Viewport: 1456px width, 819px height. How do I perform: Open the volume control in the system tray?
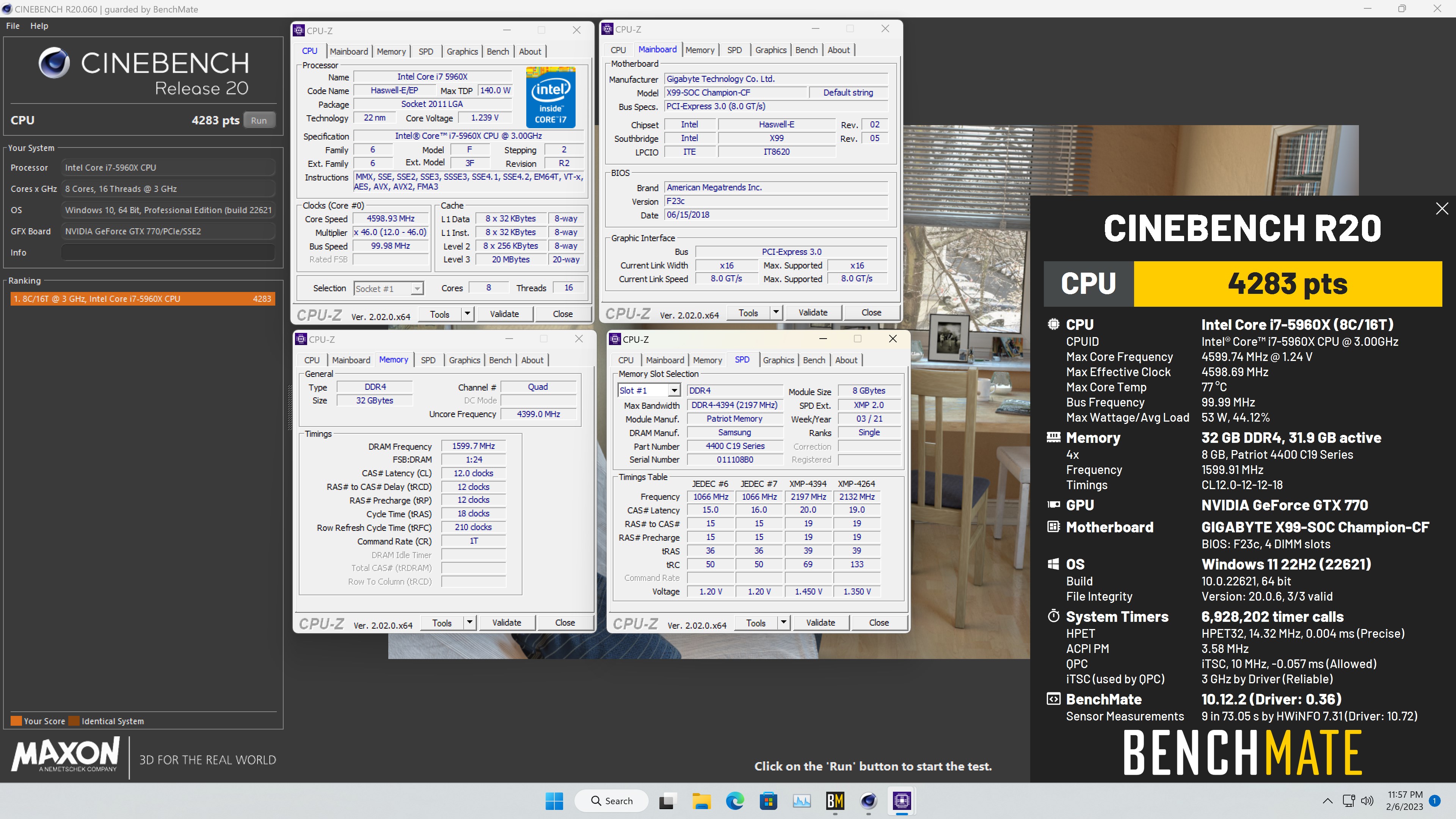[x=1367, y=800]
